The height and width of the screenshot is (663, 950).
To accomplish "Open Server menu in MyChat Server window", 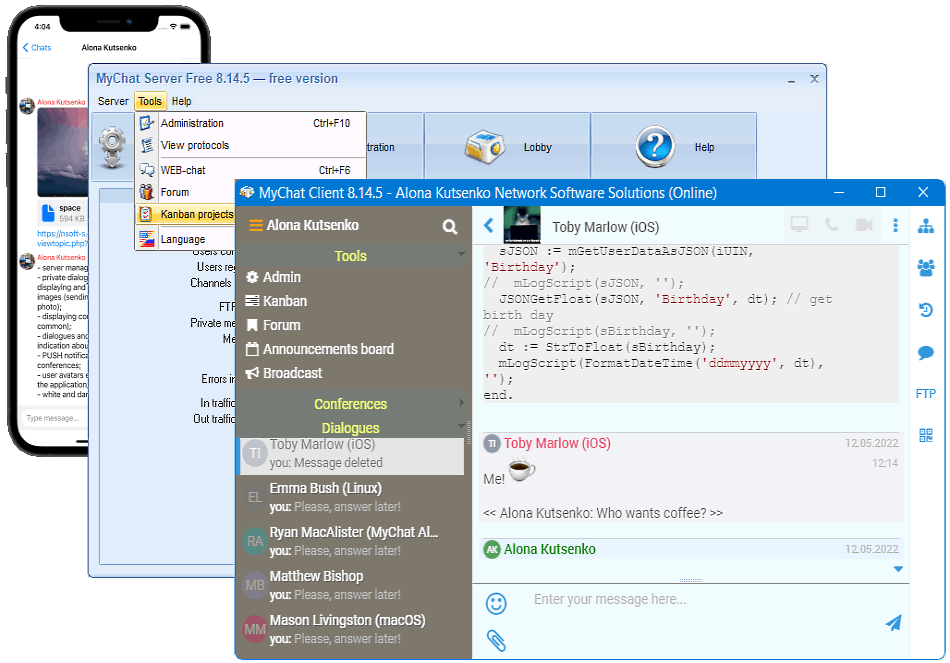I will [113, 101].
